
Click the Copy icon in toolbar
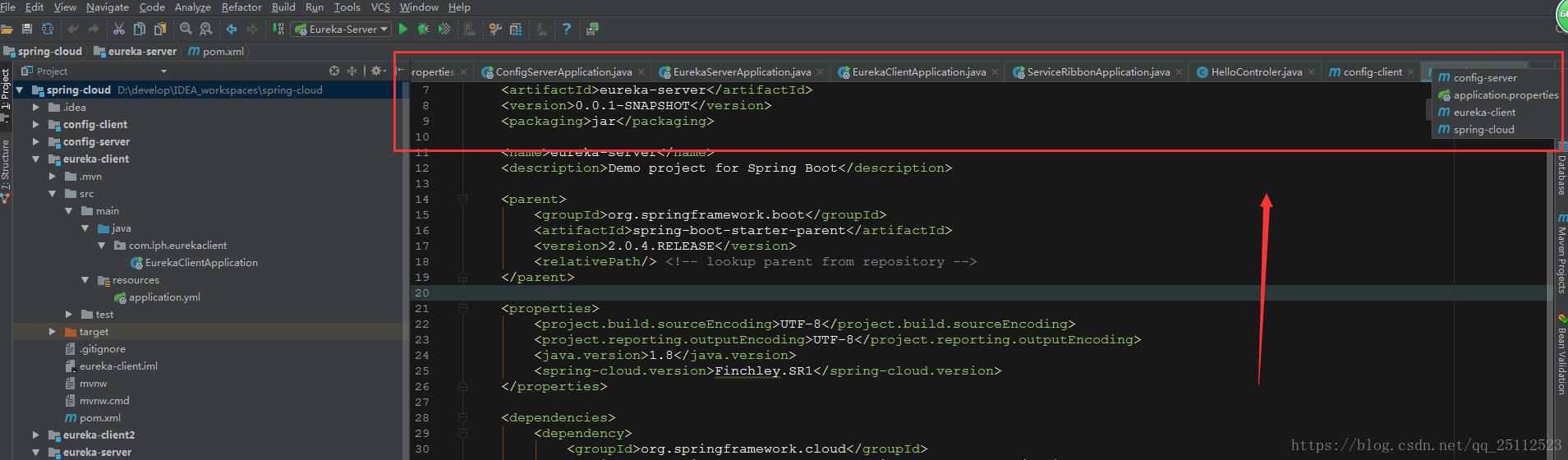click(x=140, y=29)
